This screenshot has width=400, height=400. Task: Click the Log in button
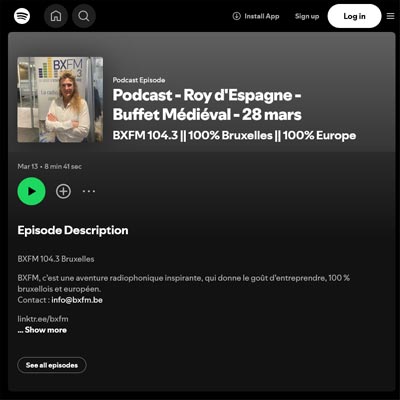[354, 16]
